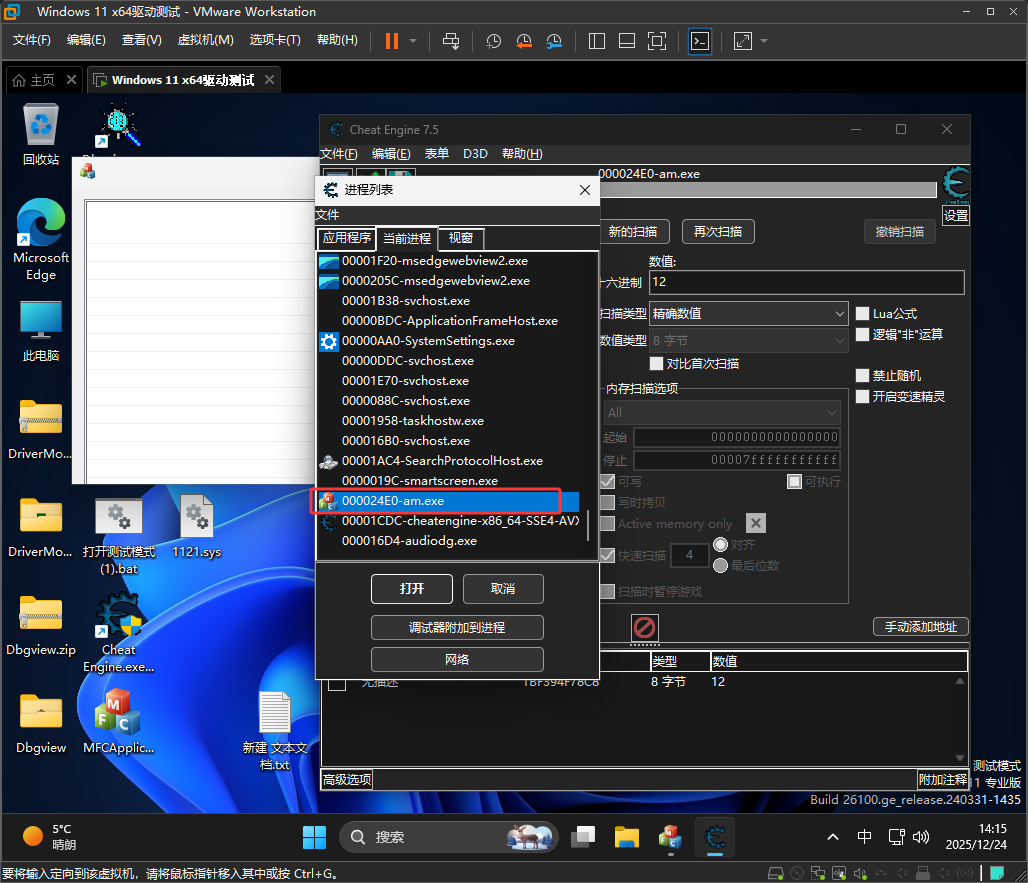Screen dimensions: 1028x883
Task: Select the 1121.sys desktop file
Action: [197, 526]
